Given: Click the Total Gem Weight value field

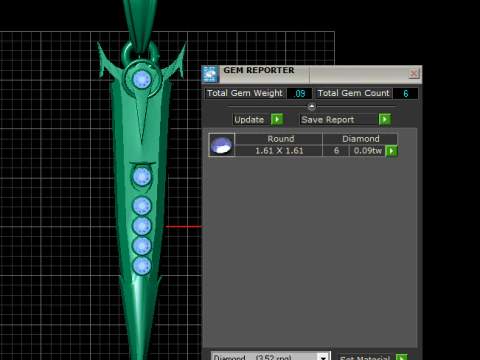Looking at the screenshot, I should (299, 93).
